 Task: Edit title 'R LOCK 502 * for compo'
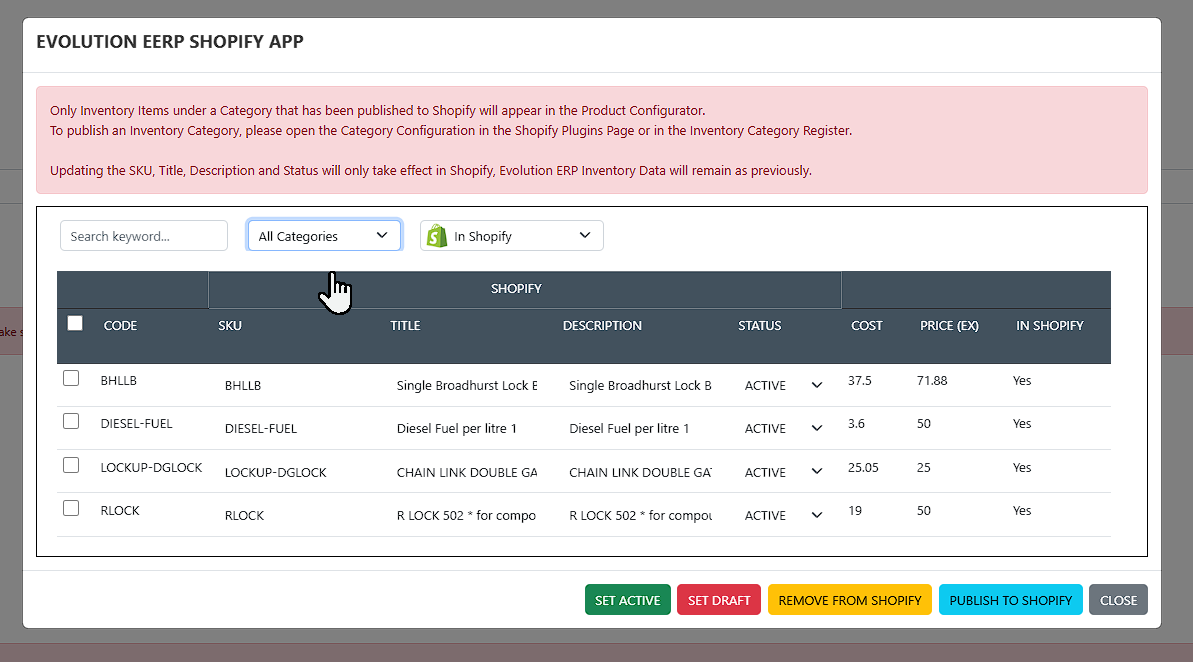(467, 515)
